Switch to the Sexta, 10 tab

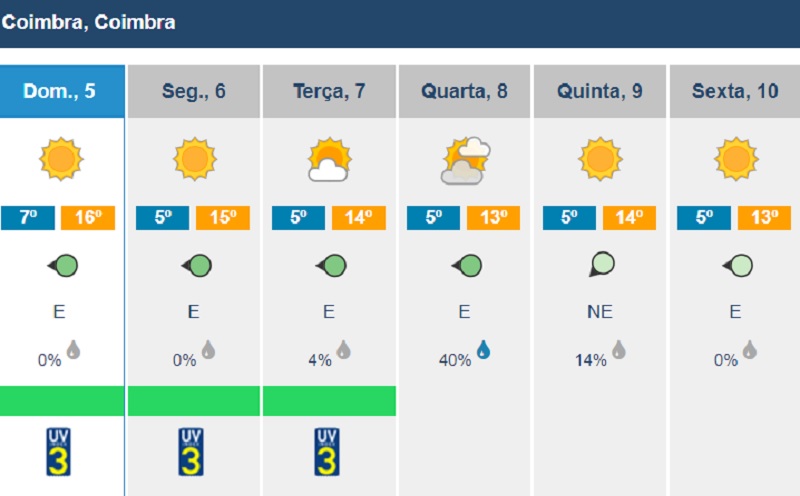[735, 91]
